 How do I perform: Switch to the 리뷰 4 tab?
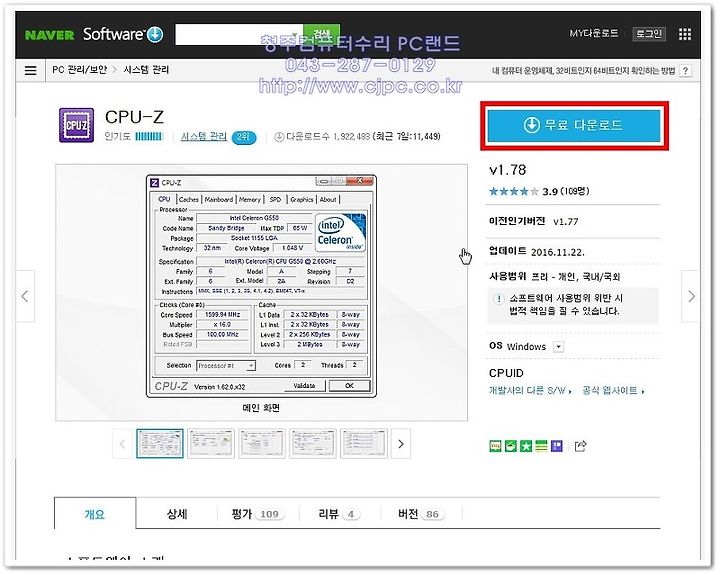[x=339, y=513]
